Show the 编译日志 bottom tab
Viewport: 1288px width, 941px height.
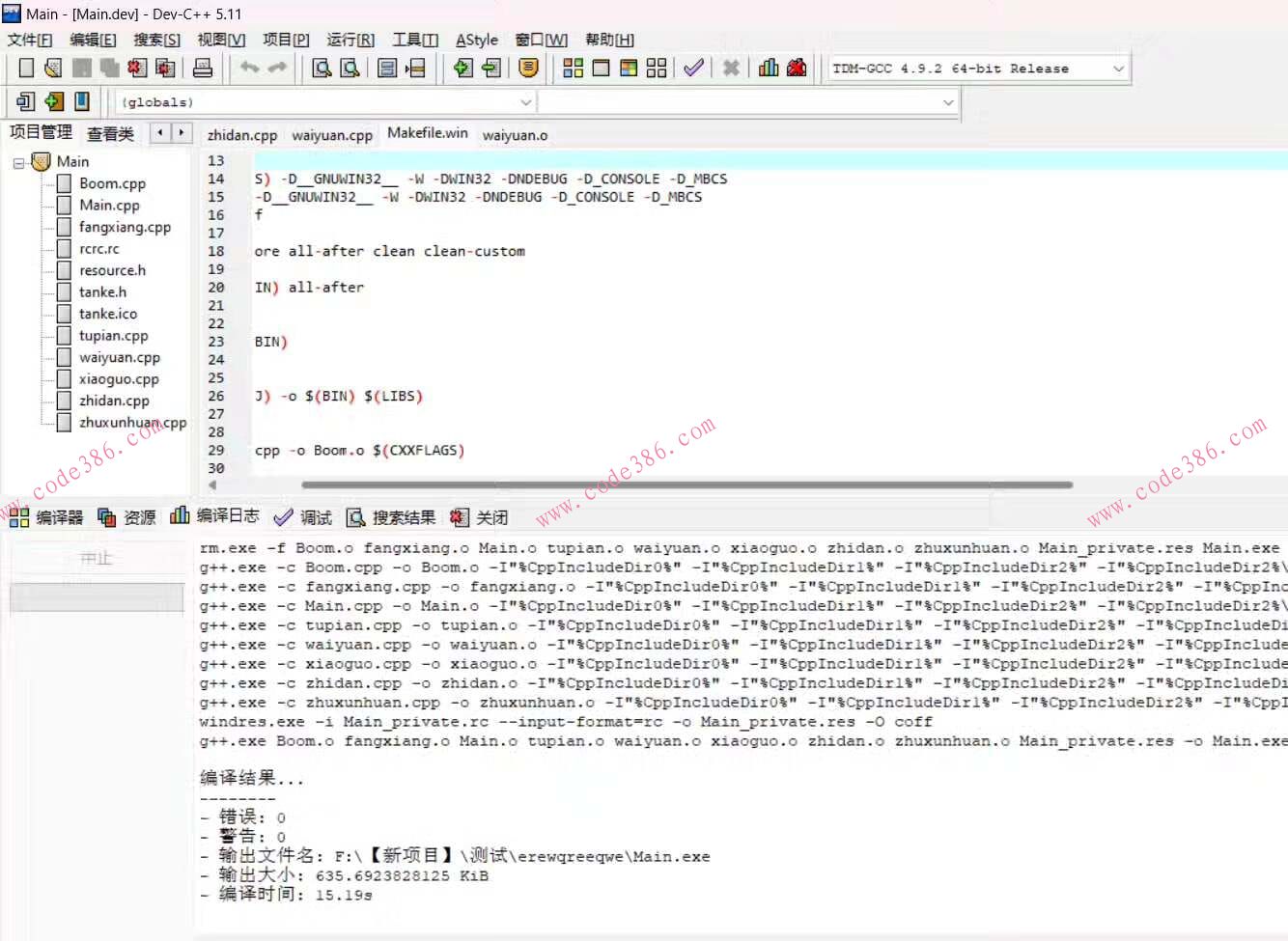(214, 515)
